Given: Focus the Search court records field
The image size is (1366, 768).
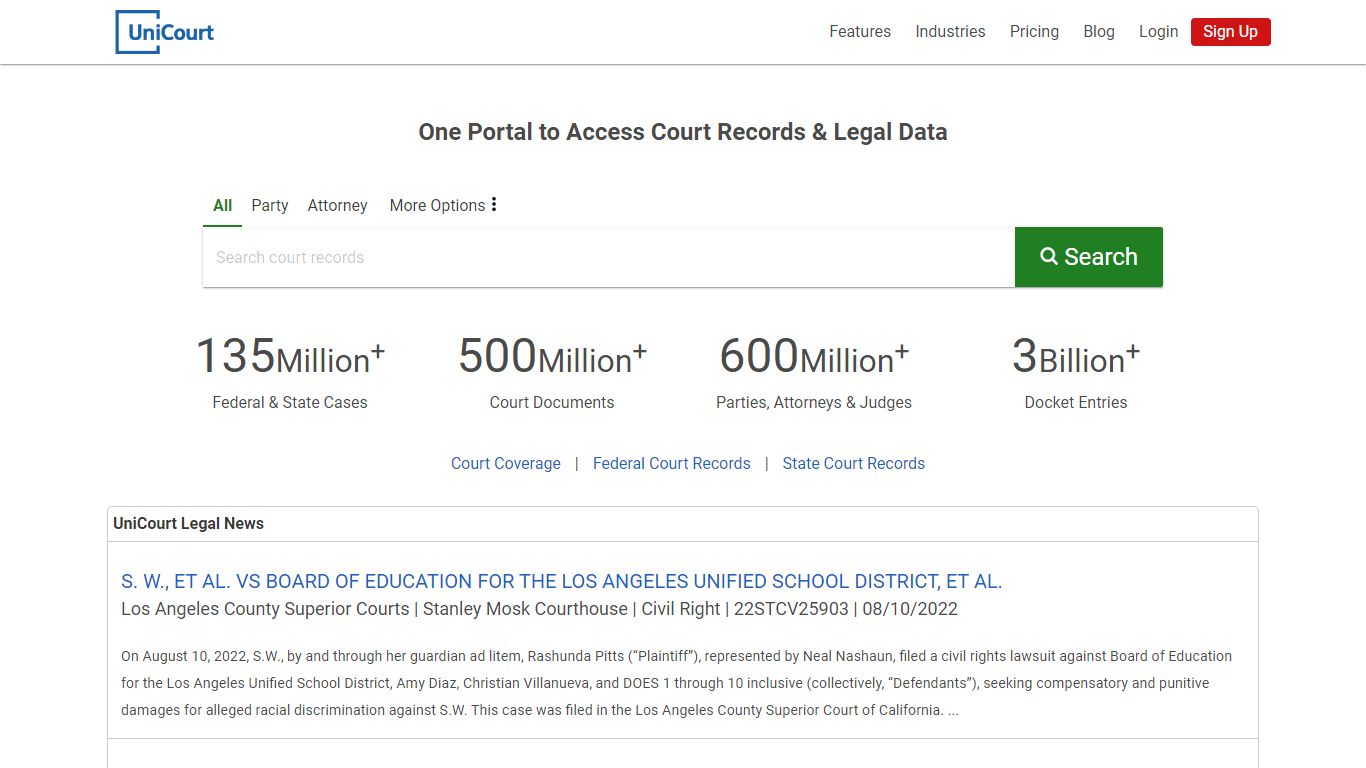Looking at the screenshot, I should click(x=609, y=257).
